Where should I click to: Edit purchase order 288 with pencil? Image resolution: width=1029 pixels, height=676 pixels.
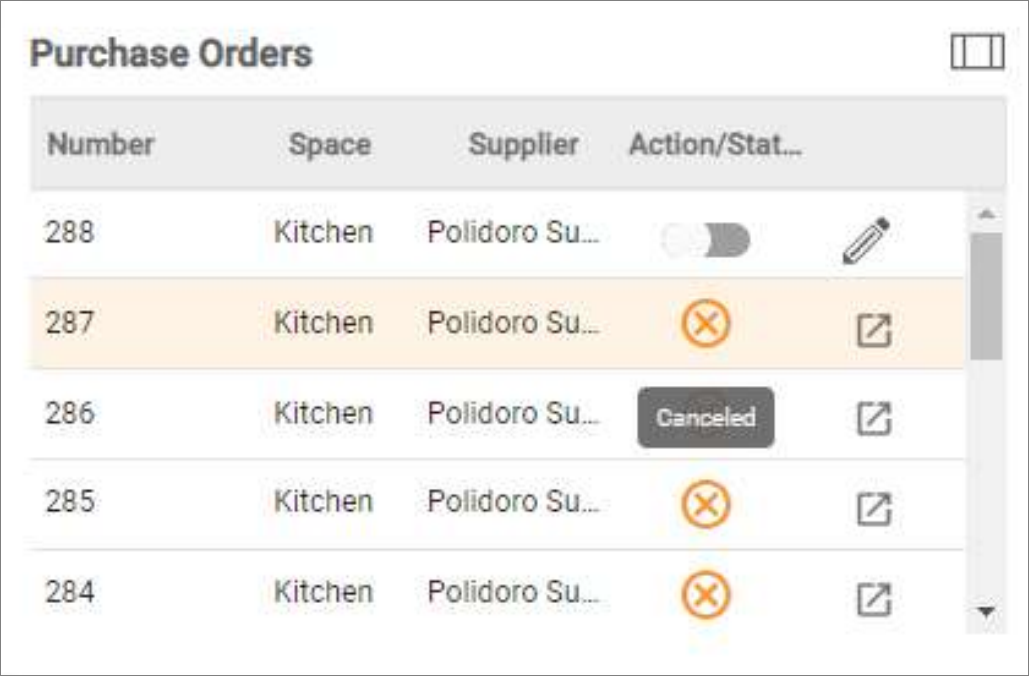866,240
